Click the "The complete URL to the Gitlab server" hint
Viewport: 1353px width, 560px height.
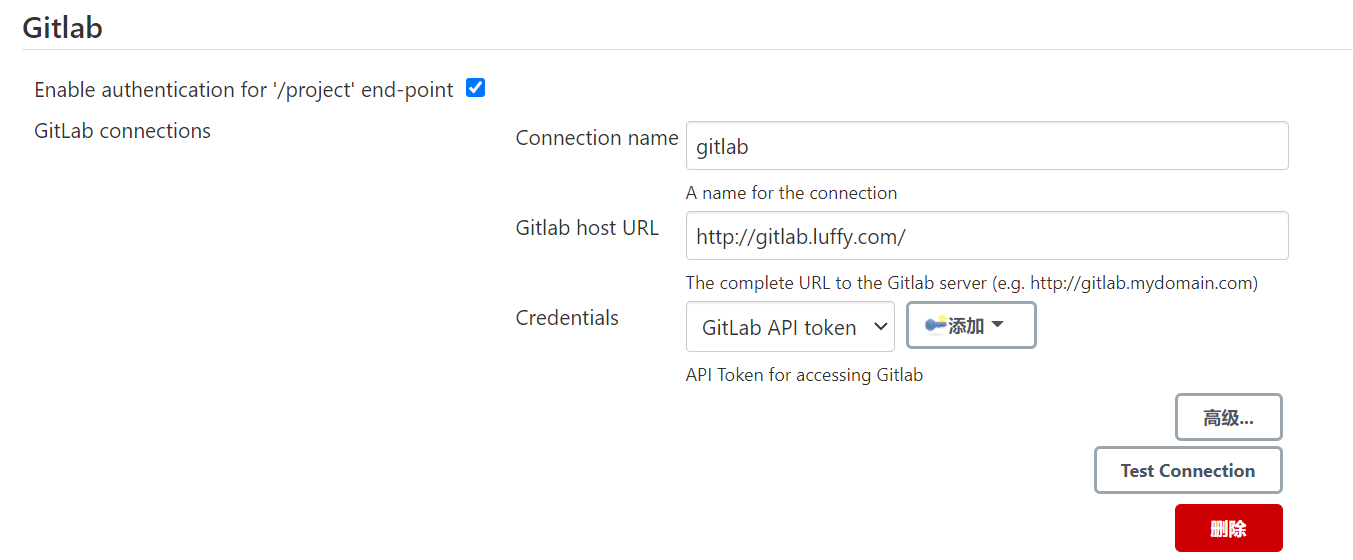coord(971,283)
